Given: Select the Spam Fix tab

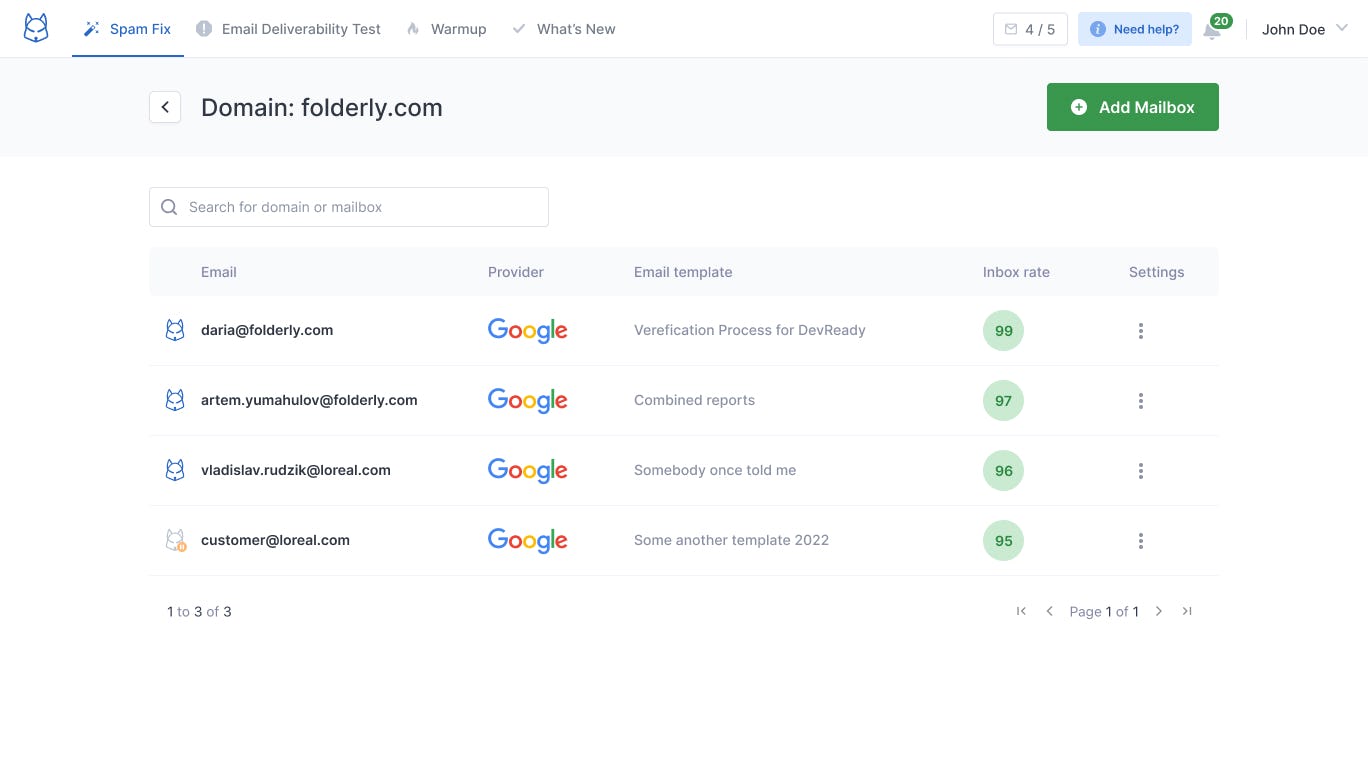Looking at the screenshot, I should (127, 29).
